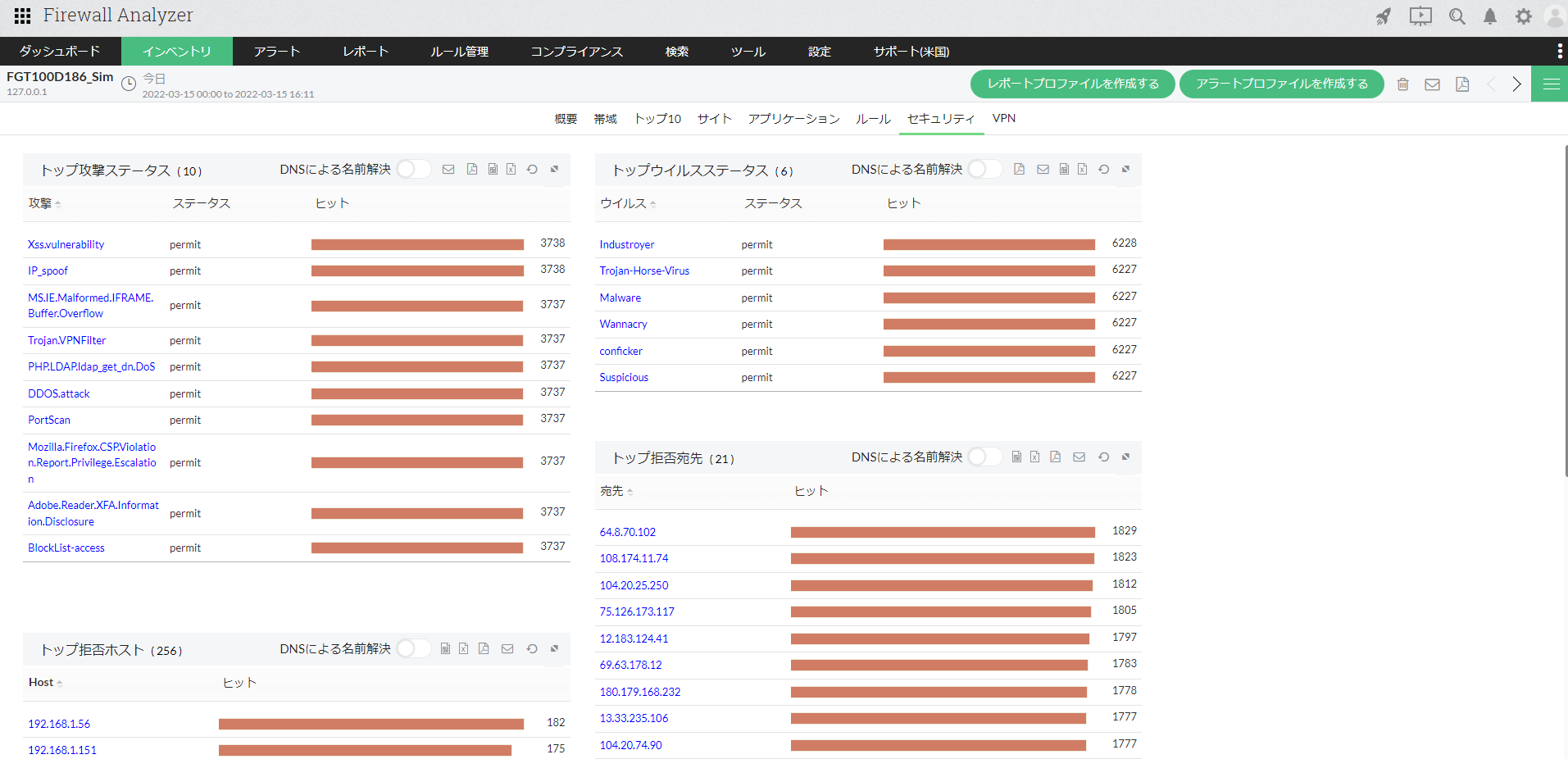This screenshot has width=1568, height=759.
Task: Click the rocket quick-launch icon in header
Action: pyautogui.click(x=1384, y=16)
